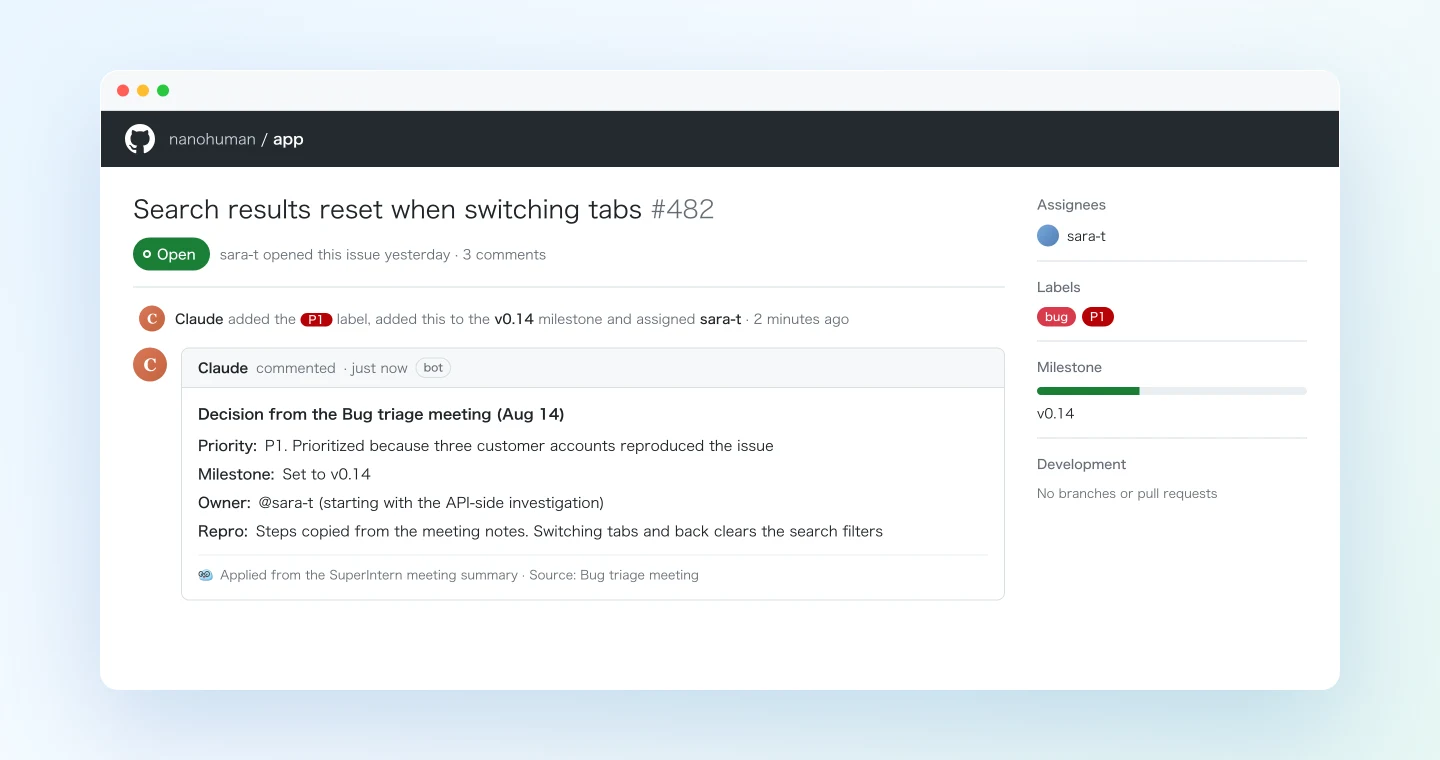Click the Decision from the Bug triage heading

click(381, 414)
